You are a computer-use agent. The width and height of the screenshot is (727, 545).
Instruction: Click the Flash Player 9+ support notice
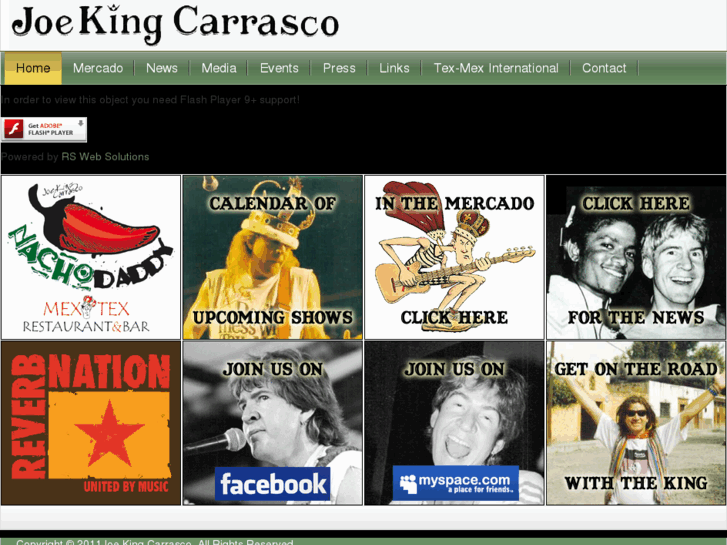pos(150,100)
